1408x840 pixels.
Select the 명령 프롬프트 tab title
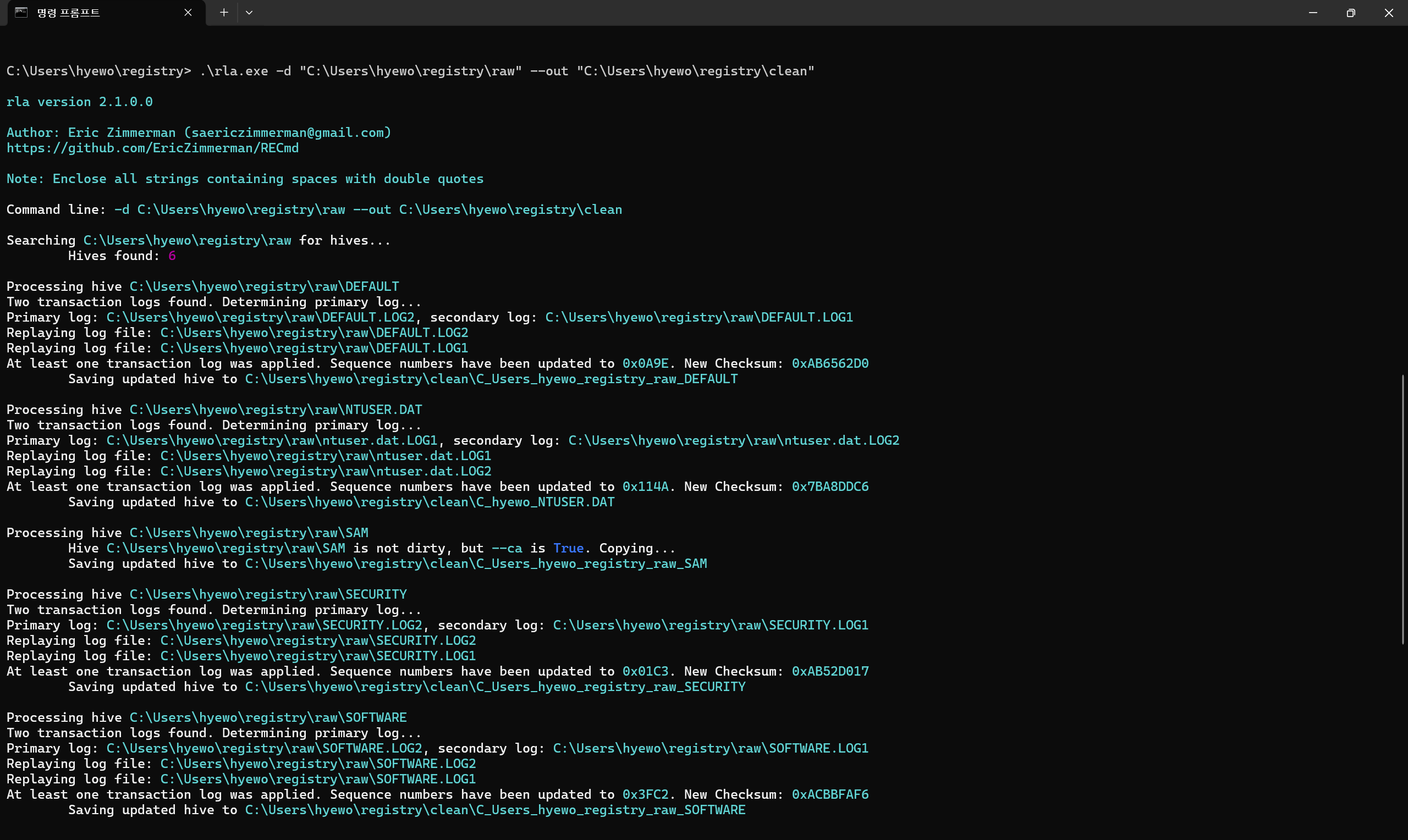click(x=69, y=13)
